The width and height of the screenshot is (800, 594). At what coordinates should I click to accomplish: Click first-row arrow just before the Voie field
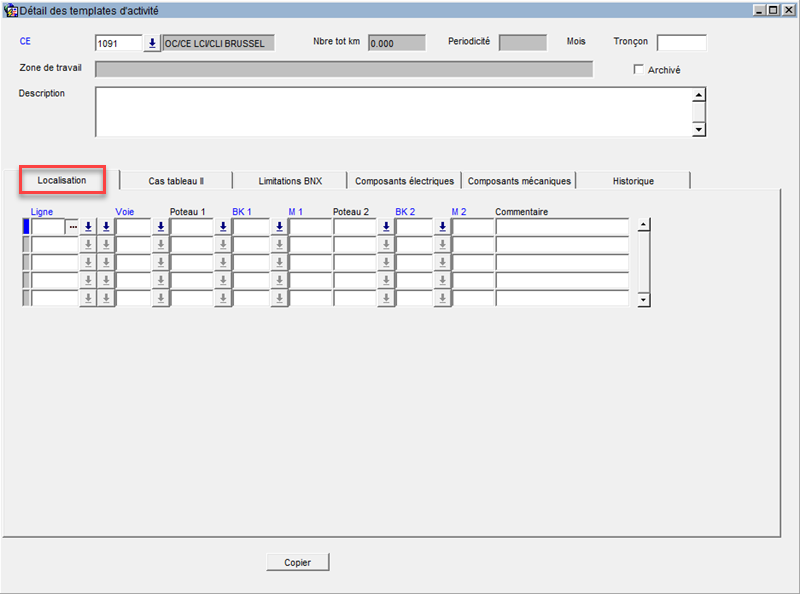click(x=106, y=227)
